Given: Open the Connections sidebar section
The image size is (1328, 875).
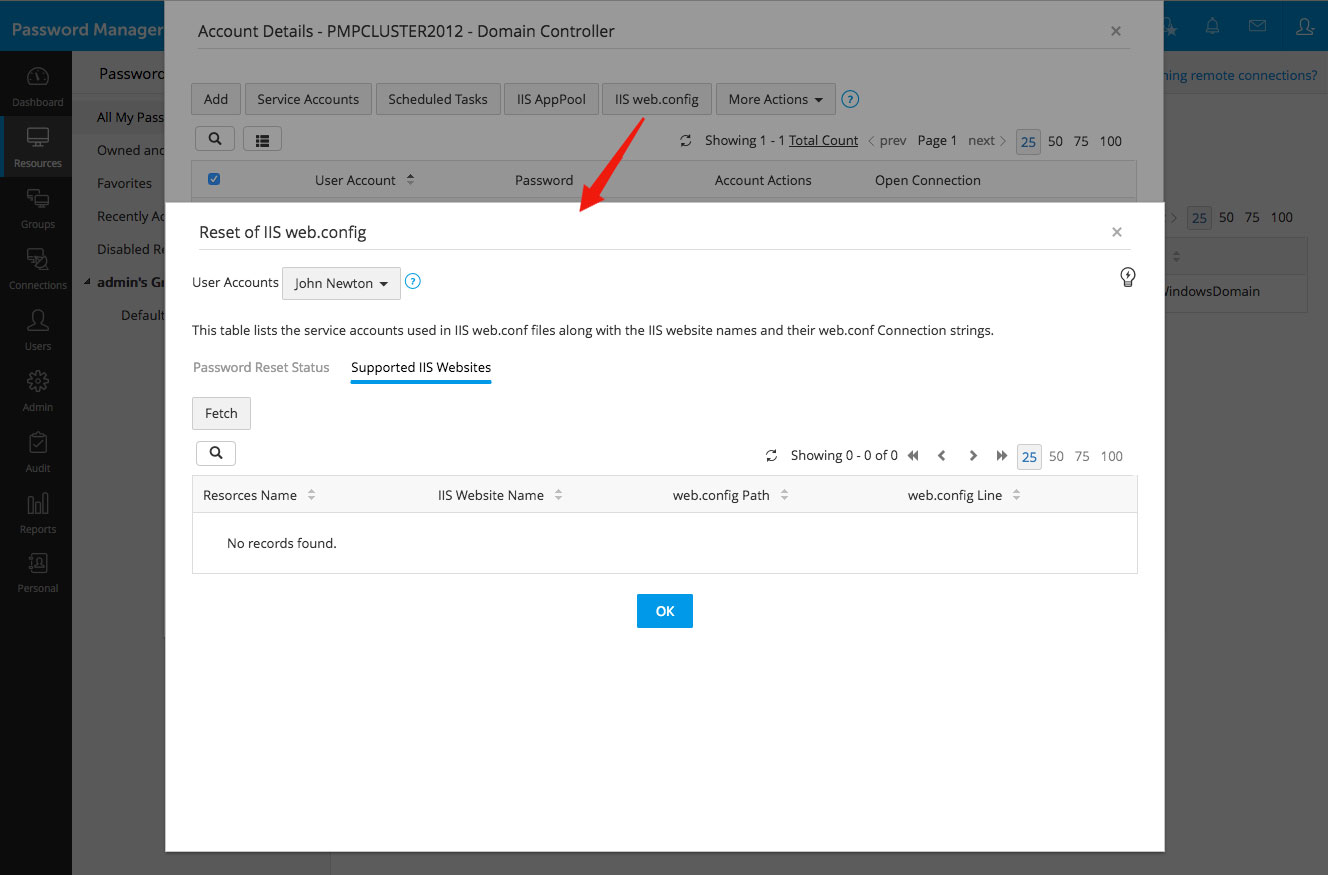Looking at the screenshot, I should pyautogui.click(x=37, y=270).
